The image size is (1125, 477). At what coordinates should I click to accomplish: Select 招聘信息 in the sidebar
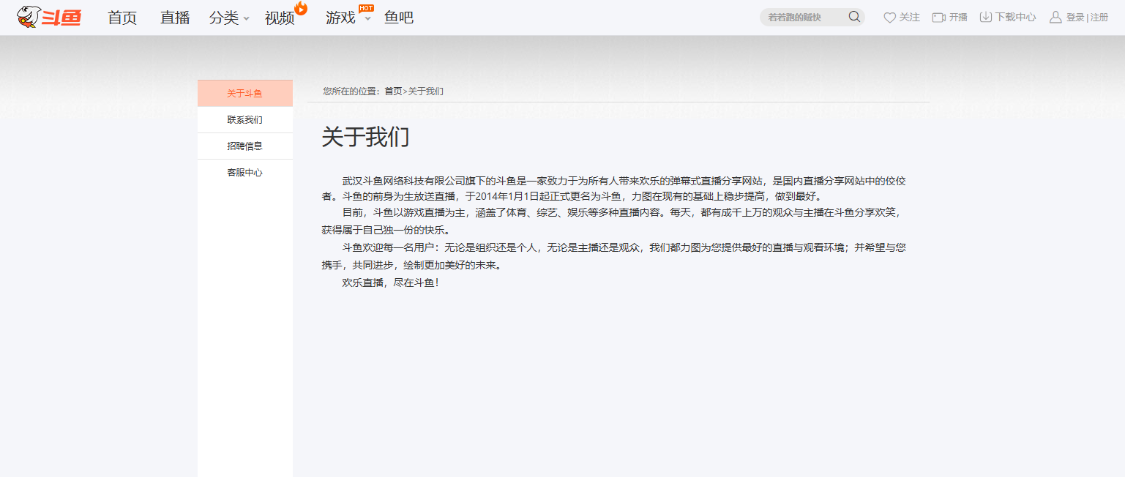(245, 146)
